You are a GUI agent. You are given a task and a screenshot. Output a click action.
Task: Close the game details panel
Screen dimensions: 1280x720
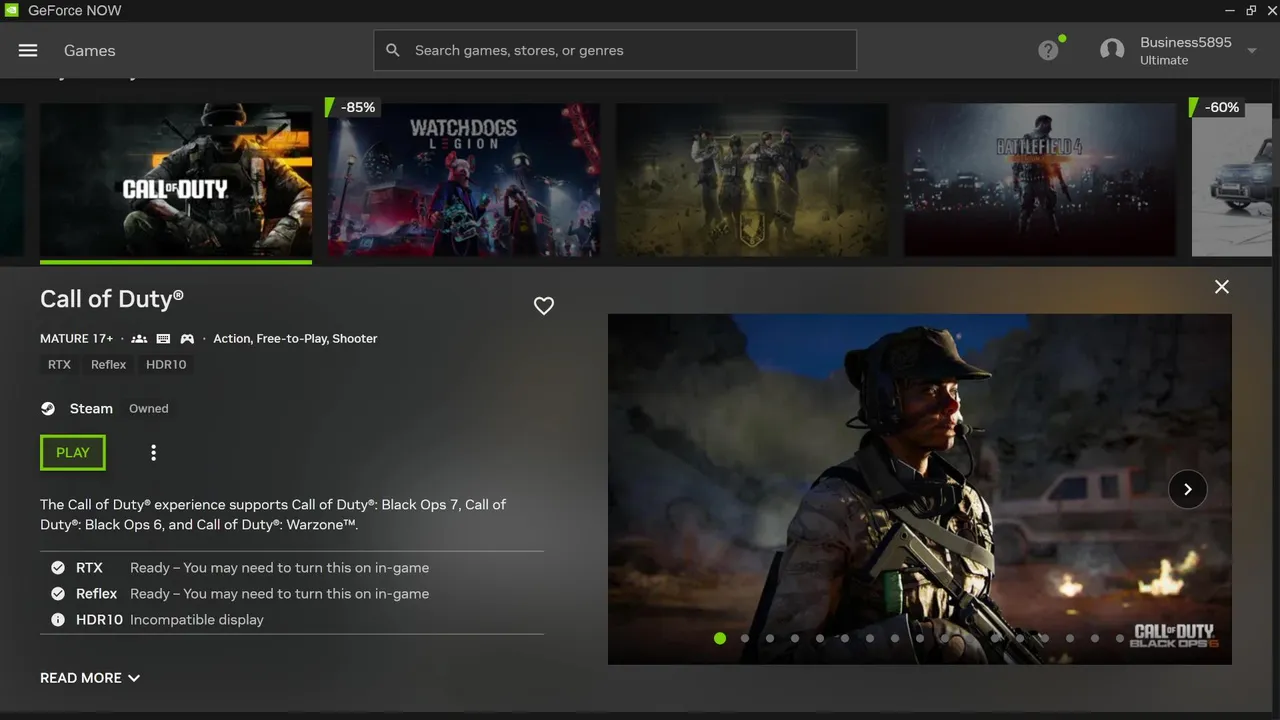(x=1222, y=287)
